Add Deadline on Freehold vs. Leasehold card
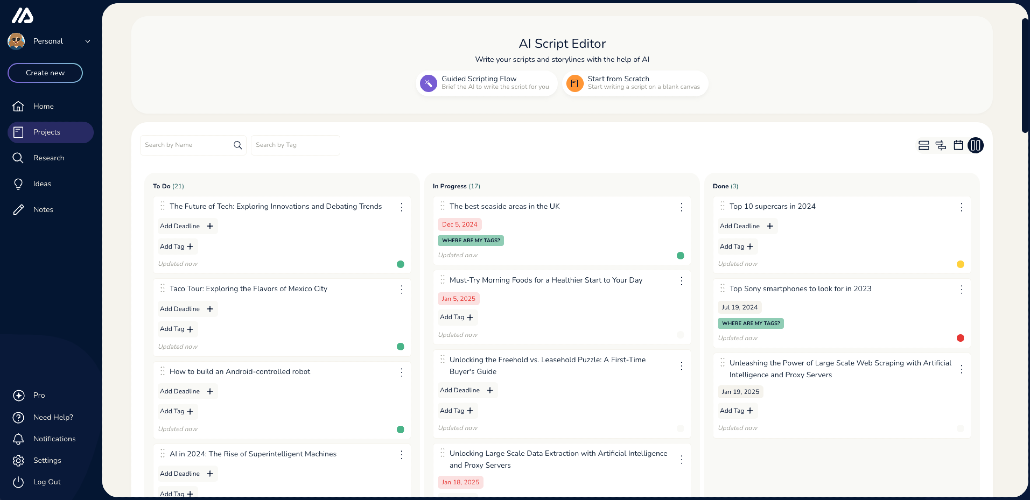The image size is (1030, 500). [x=467, y=390]
